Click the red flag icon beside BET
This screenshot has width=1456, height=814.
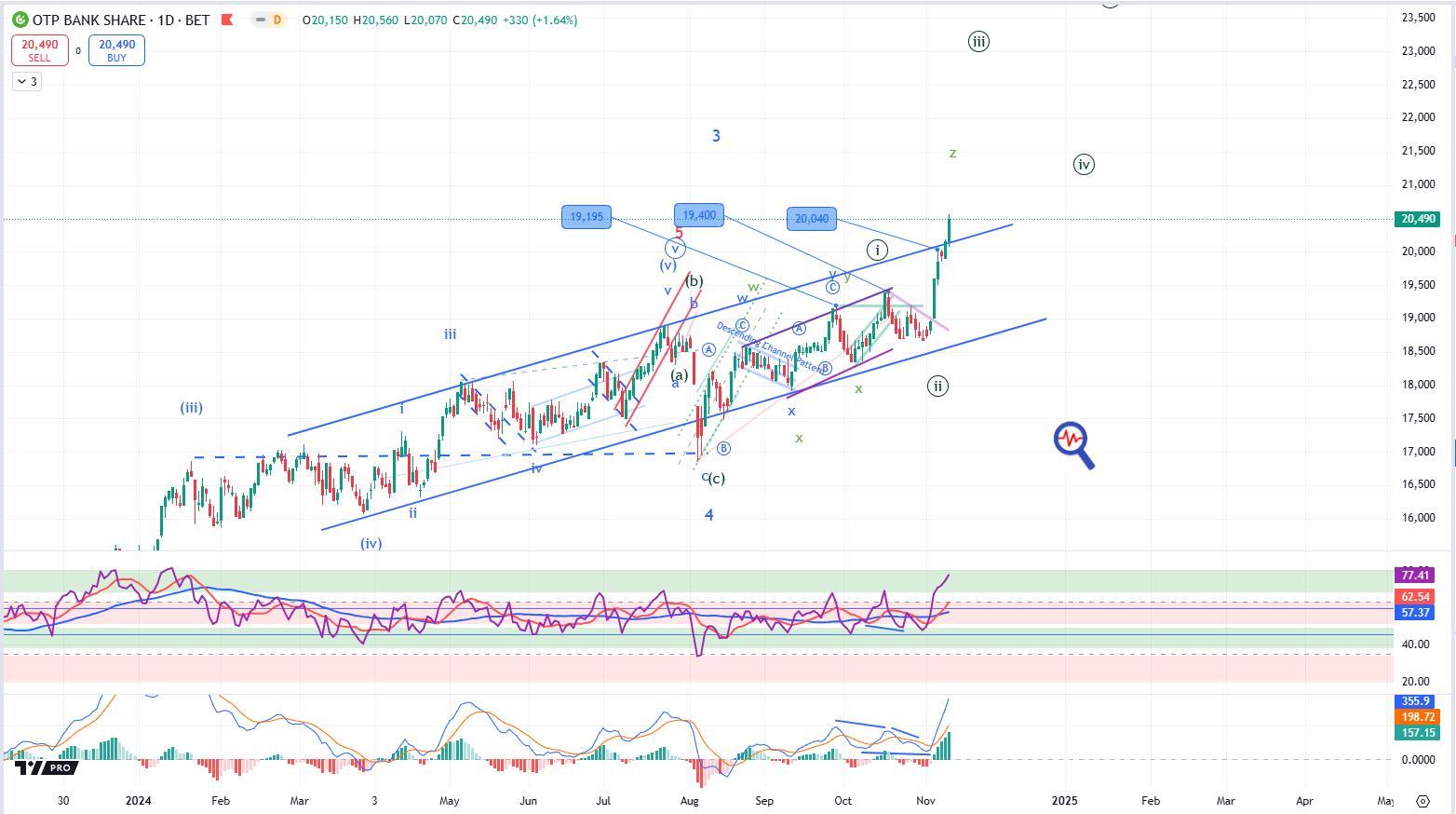click(x=227, y=20)
